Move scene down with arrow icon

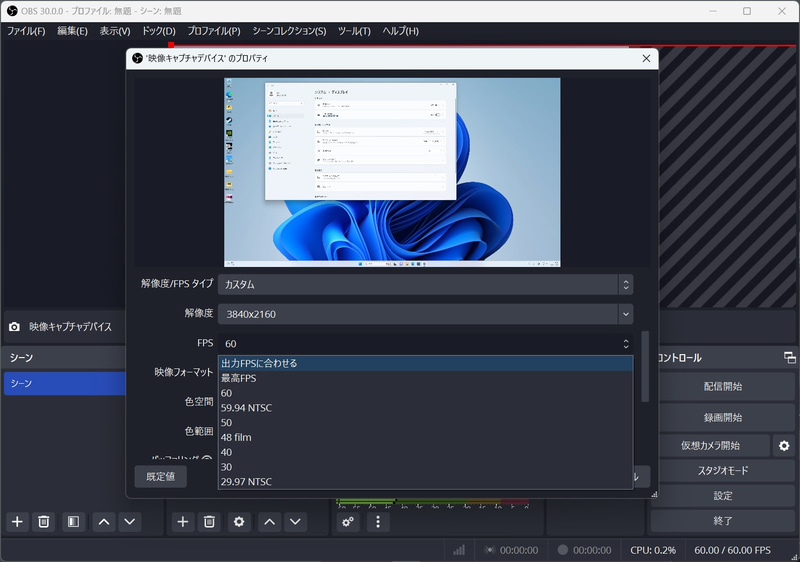point(130,522)
